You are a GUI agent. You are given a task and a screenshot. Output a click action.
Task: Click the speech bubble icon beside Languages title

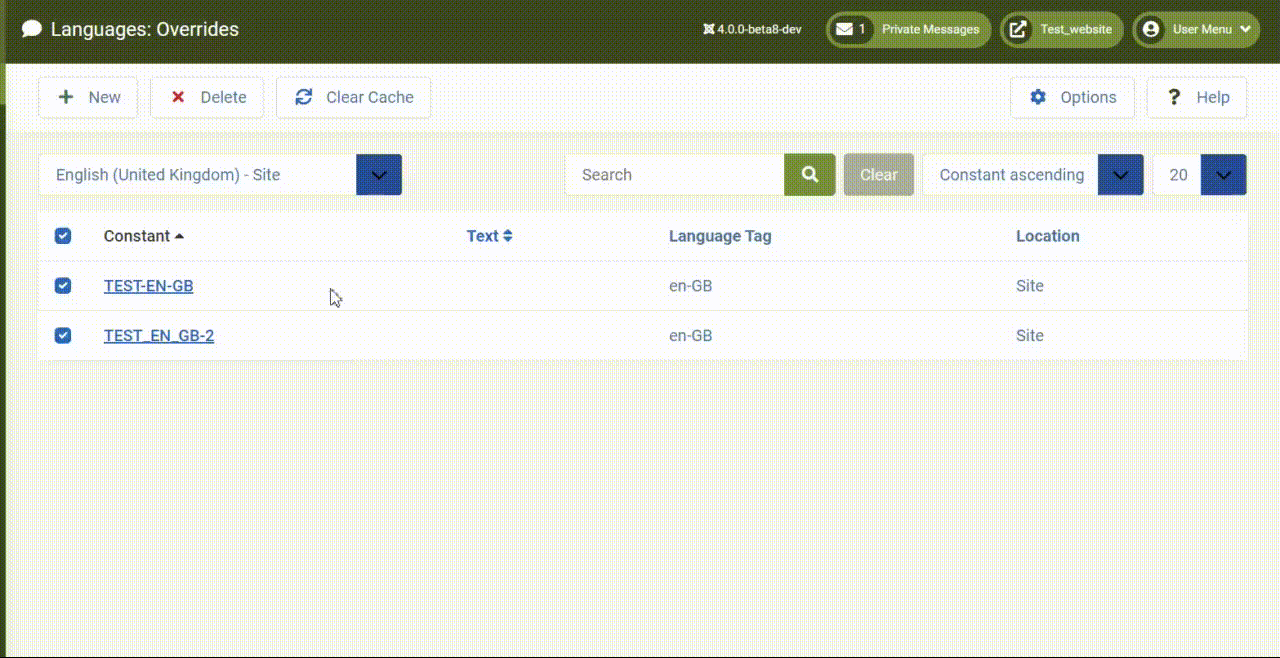[x=32, y=29]
